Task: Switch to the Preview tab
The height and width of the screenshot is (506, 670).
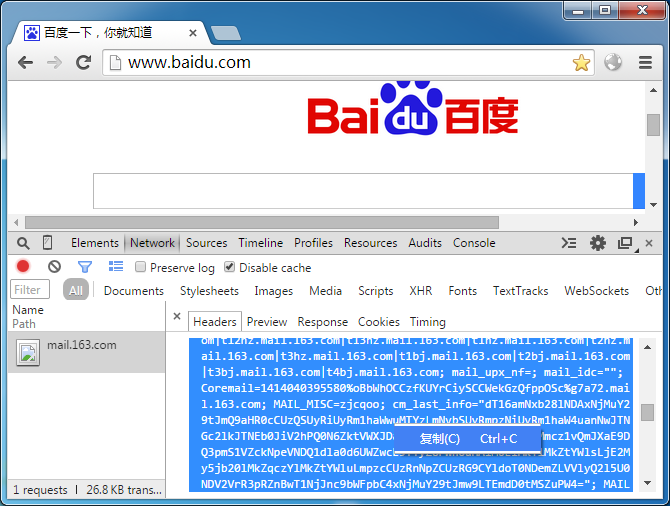Action: coord(267,322)
